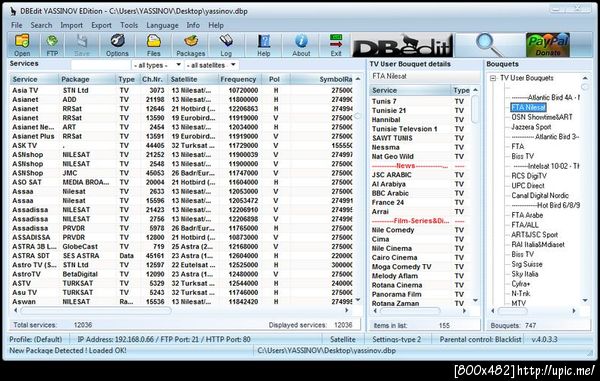Select Nat Geo Wild in bouquet list

(x=419, y=156)
